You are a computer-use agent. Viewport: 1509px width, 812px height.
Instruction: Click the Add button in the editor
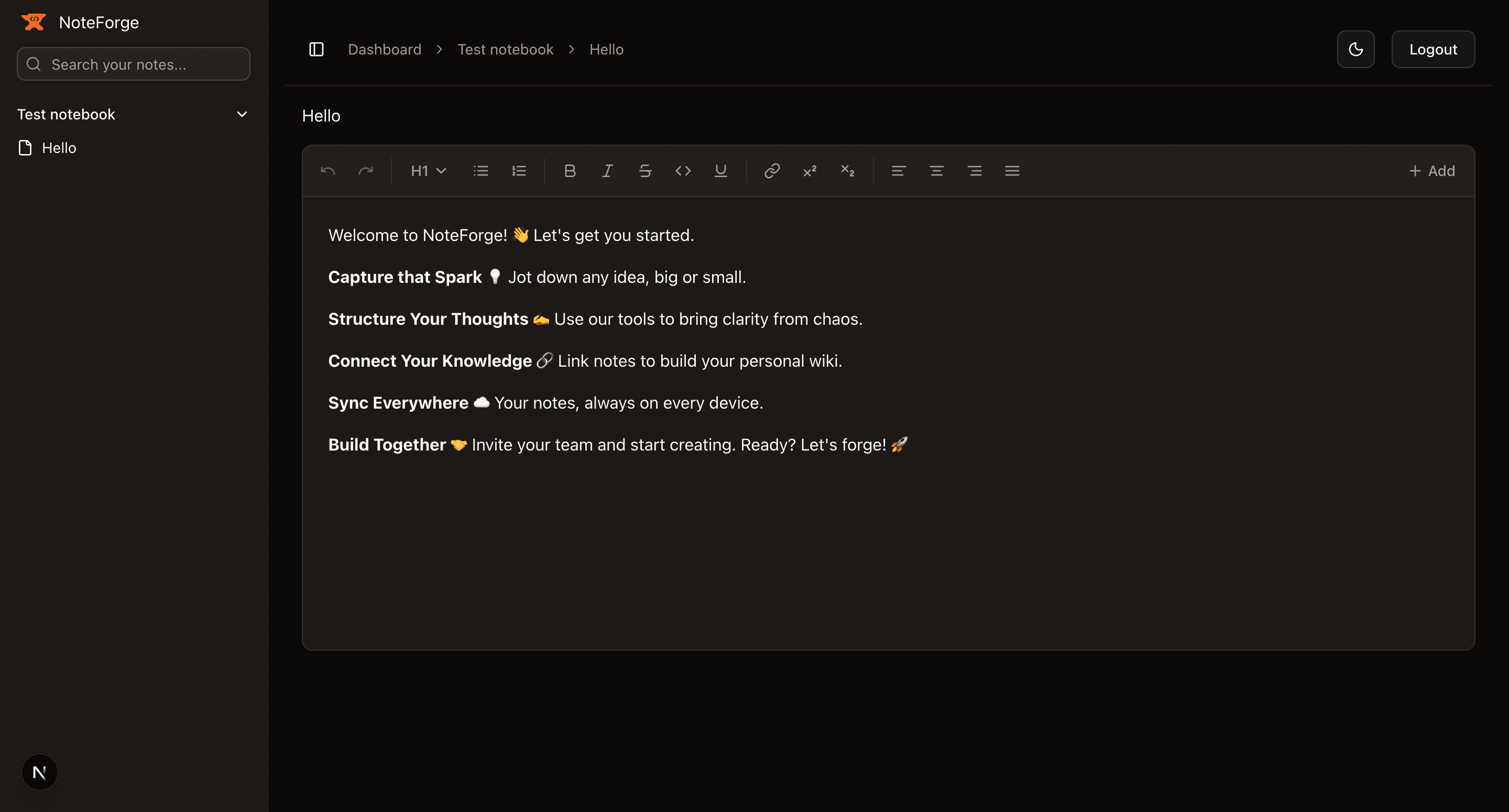[1431, 170]
